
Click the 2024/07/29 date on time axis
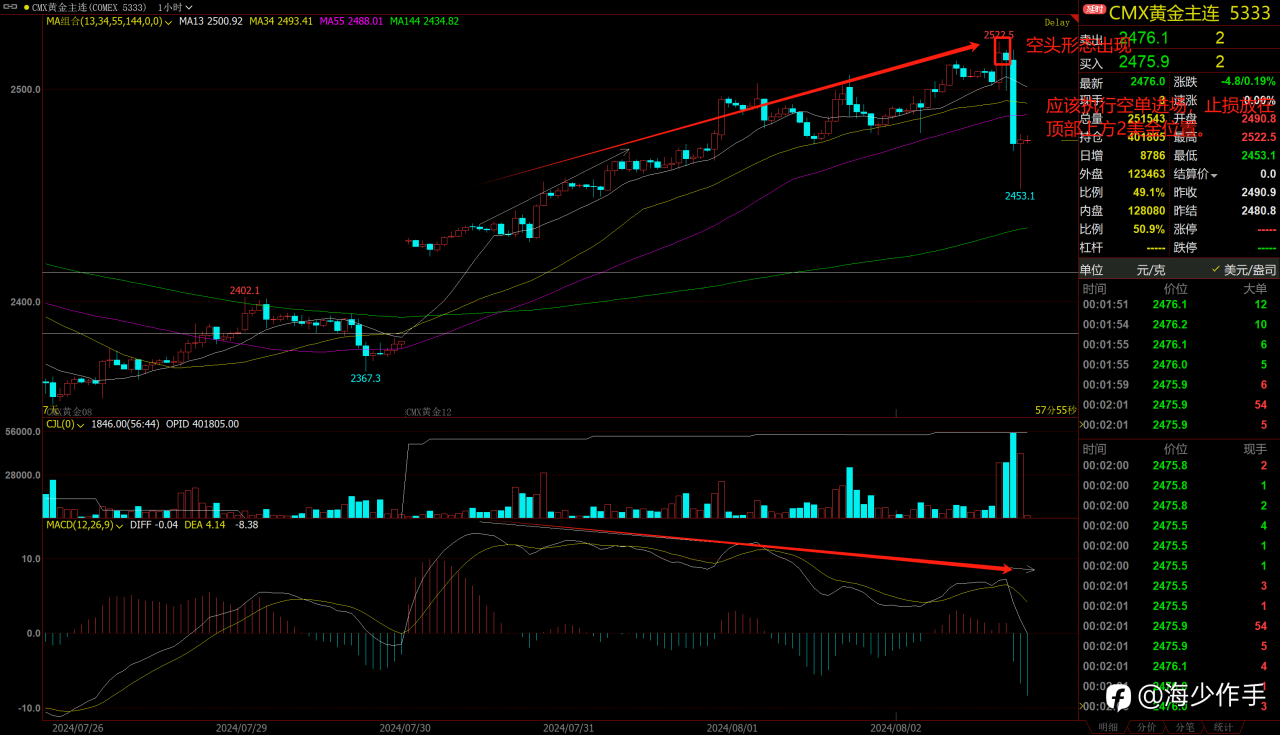coord(241,728)
